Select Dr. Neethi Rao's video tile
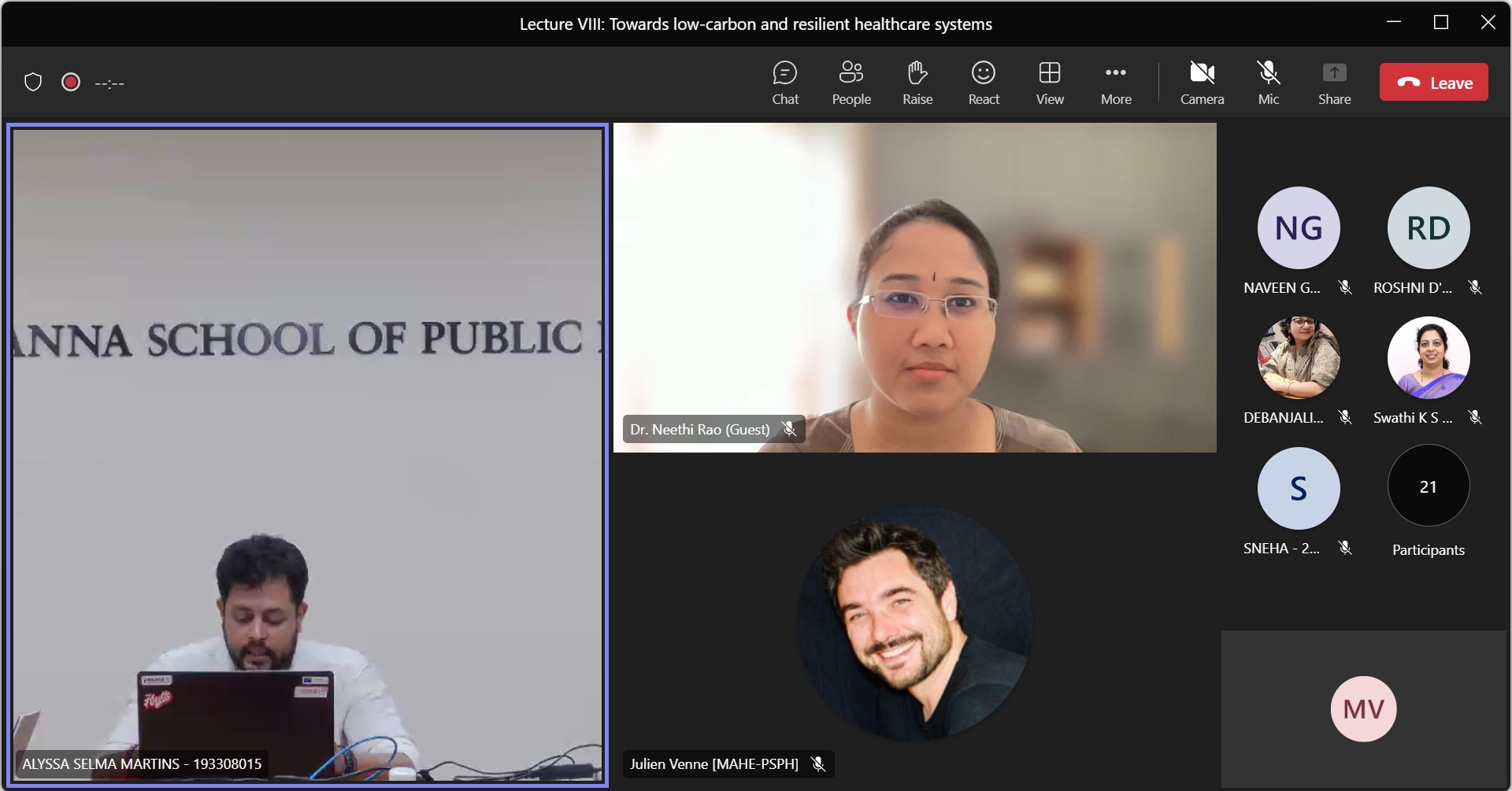The width and height of the screenshot is (1512, 791). point(914,287)
